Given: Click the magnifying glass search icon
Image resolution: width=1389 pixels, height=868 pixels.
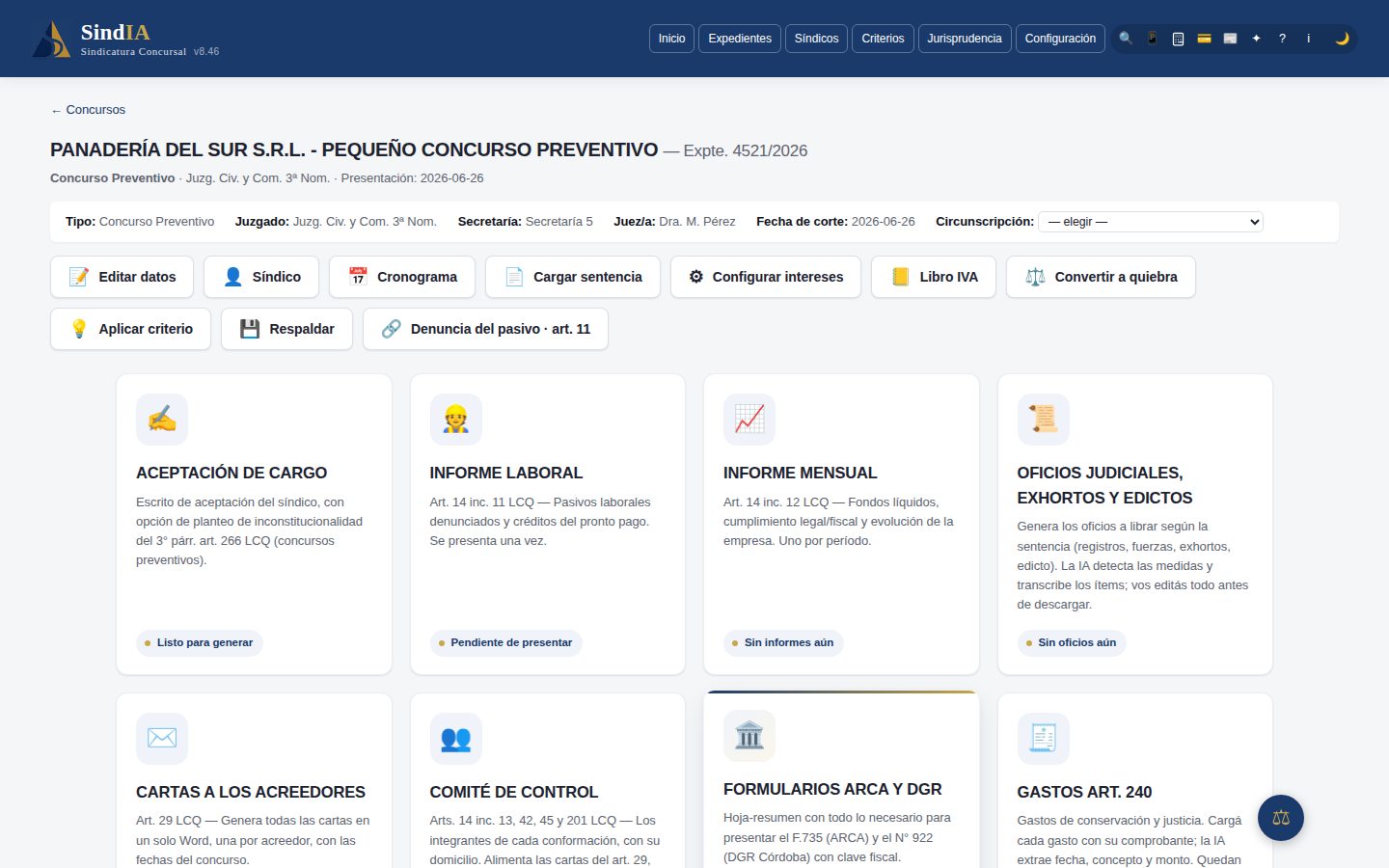Looking at the screenshot, I should coord(1126,39).
